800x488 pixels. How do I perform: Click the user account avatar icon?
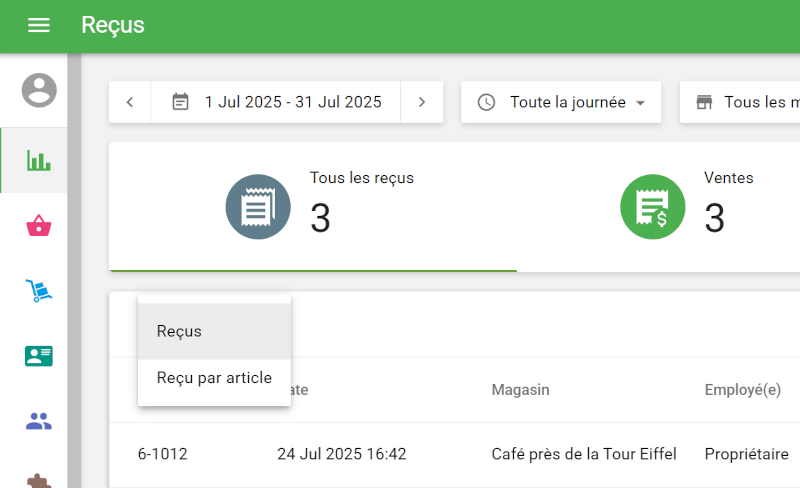point(39,90)
